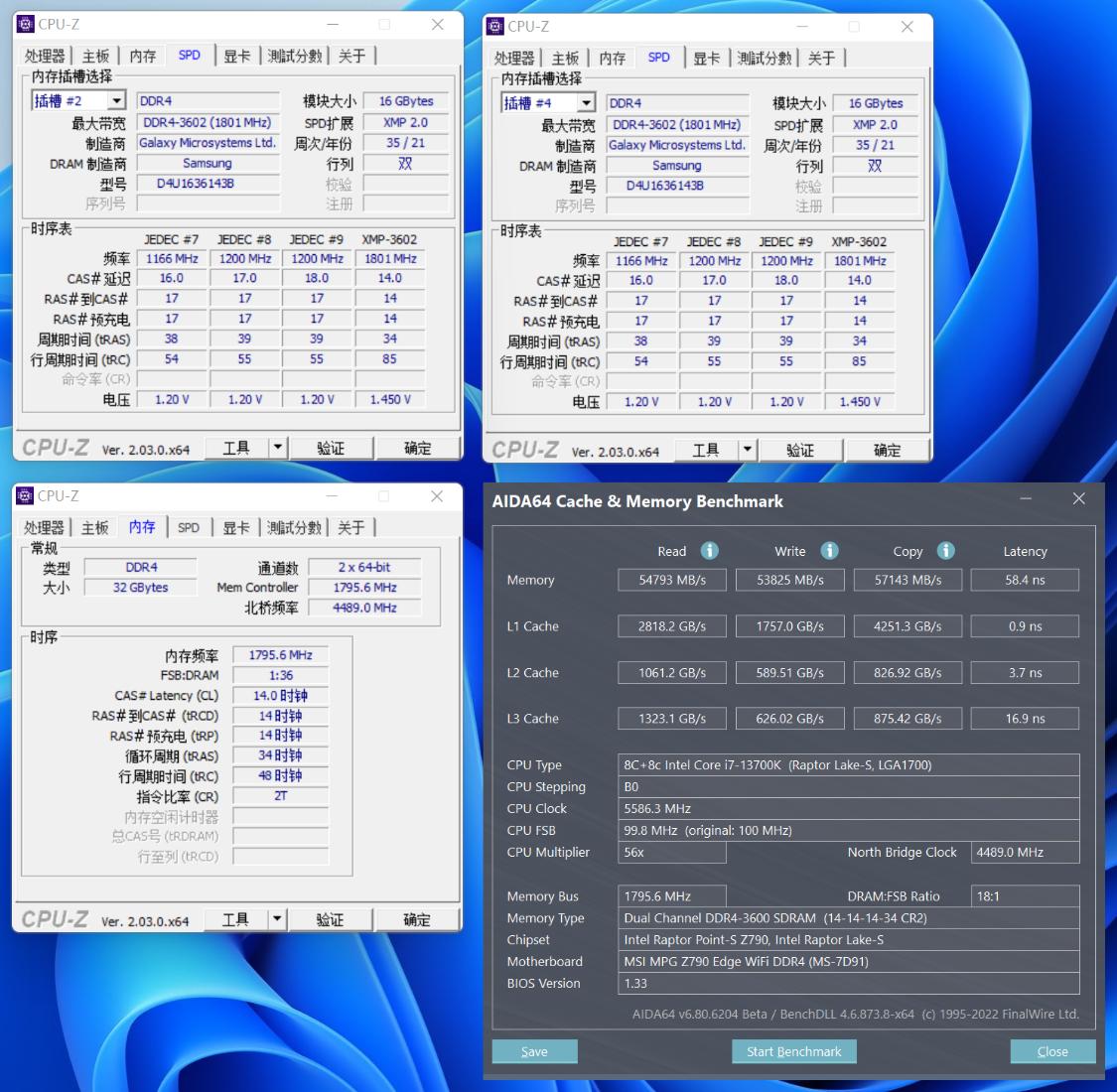
Task: Click the CPU-Z logo icon in slot #2 window title bar
Action: [27, 23]
